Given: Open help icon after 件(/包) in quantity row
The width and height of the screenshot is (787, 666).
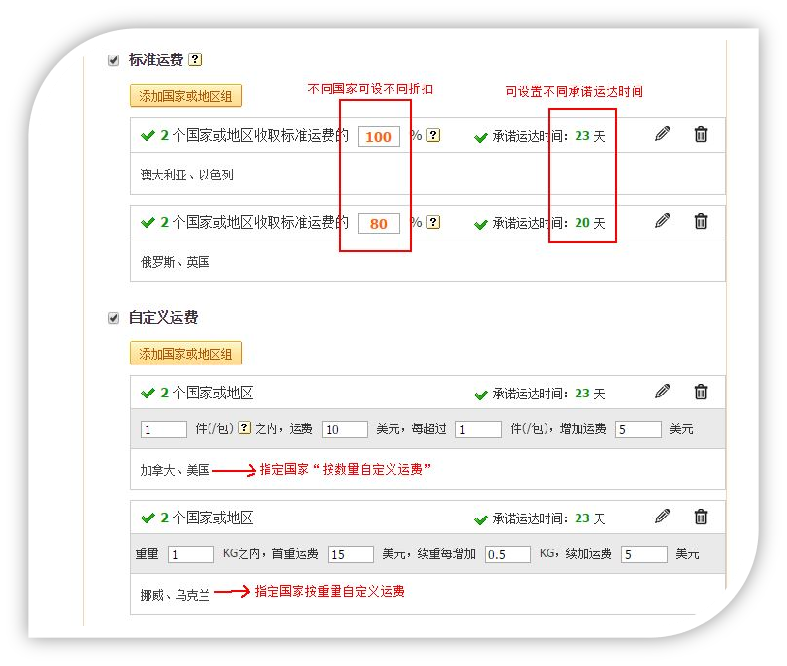Looking at the screenshot, I should point(244,428).
